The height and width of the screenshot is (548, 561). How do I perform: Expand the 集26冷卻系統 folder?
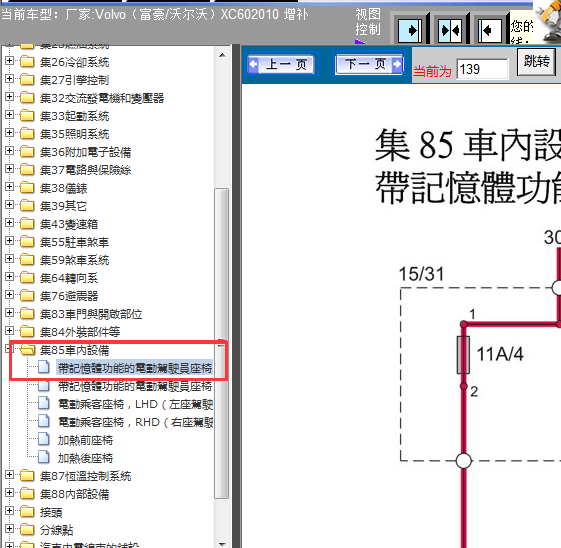[x=9, y=61]
